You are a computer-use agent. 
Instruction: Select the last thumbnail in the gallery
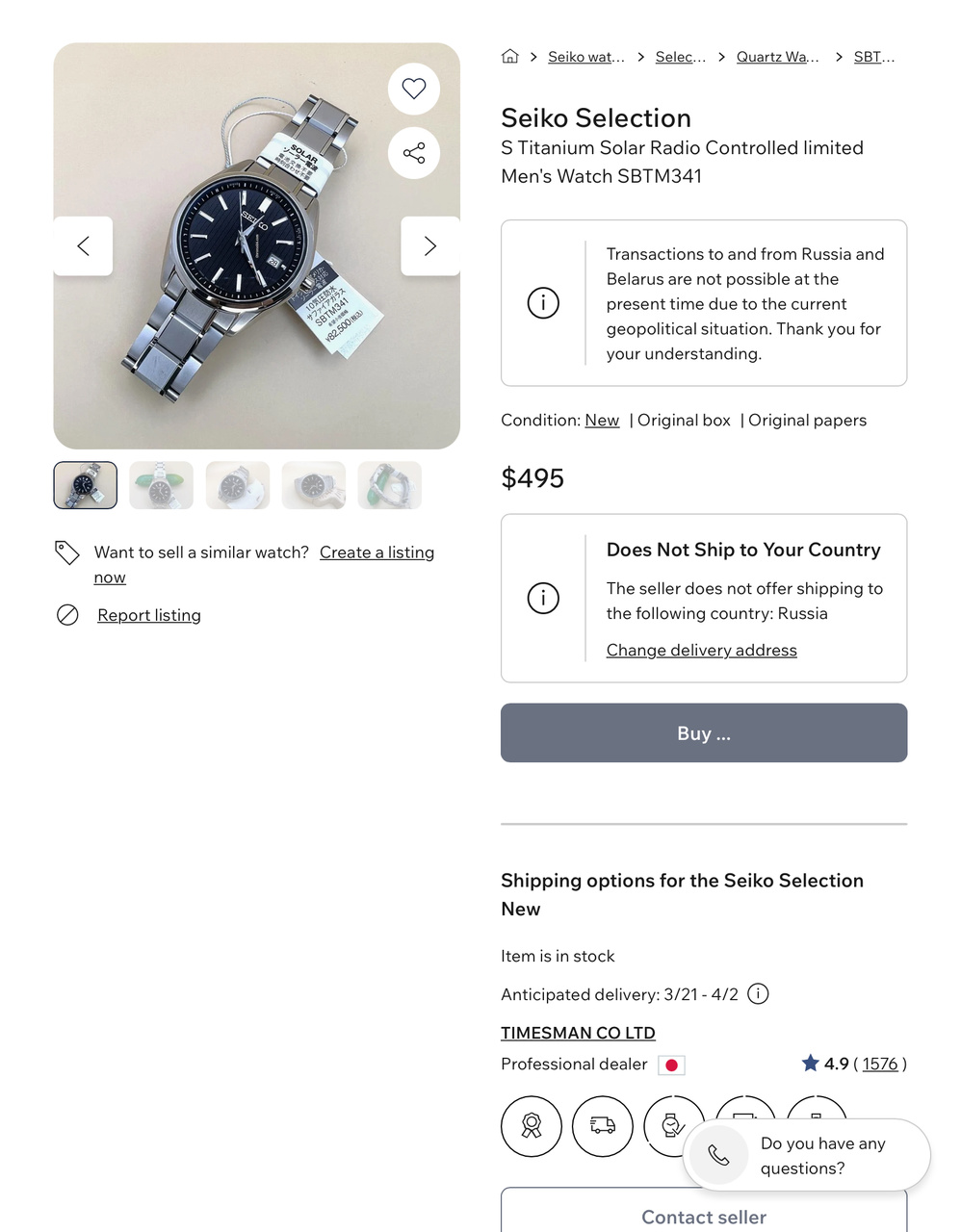[390, 485]
